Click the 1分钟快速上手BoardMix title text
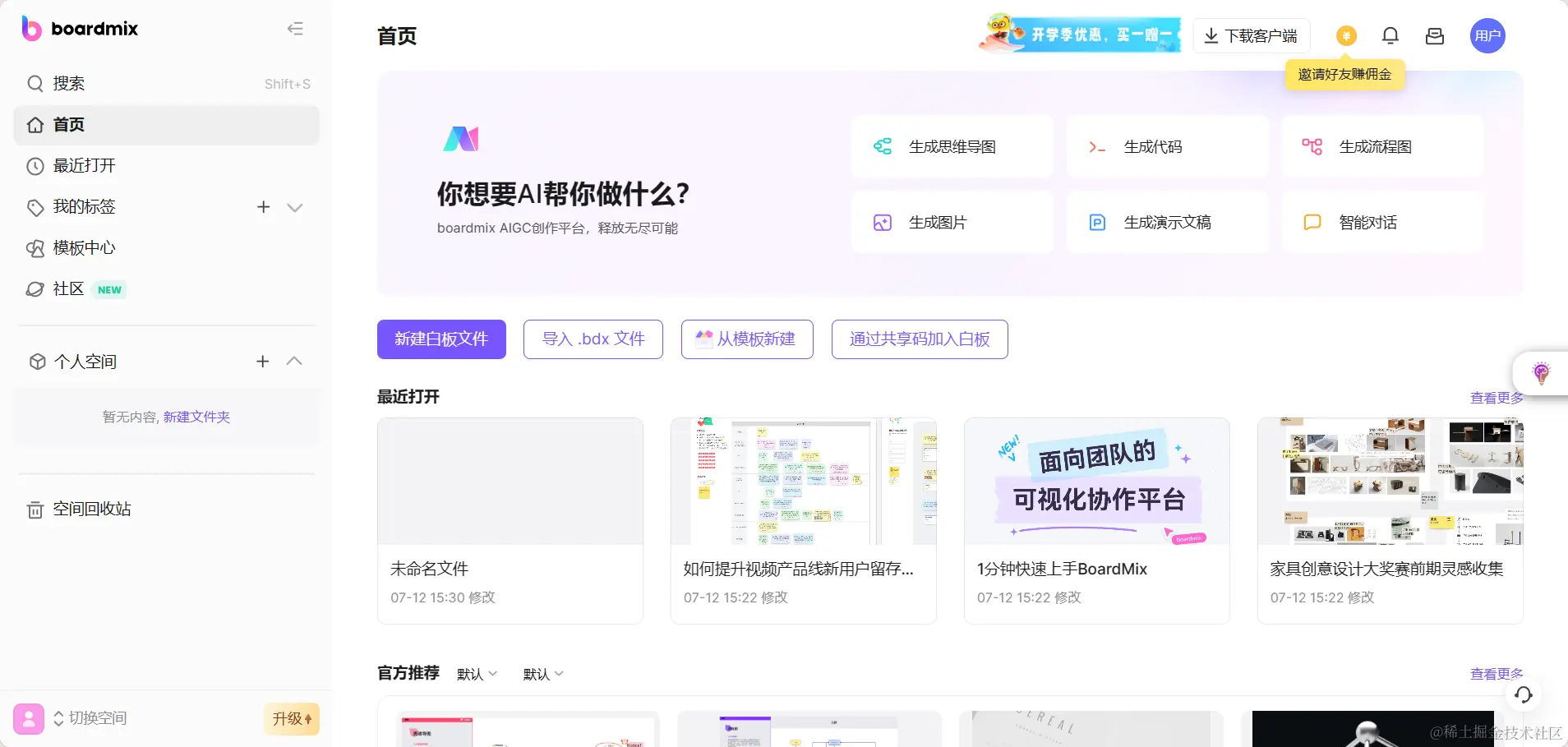The width and height of the screenshot is (1568, 747). pos(1062,569)
